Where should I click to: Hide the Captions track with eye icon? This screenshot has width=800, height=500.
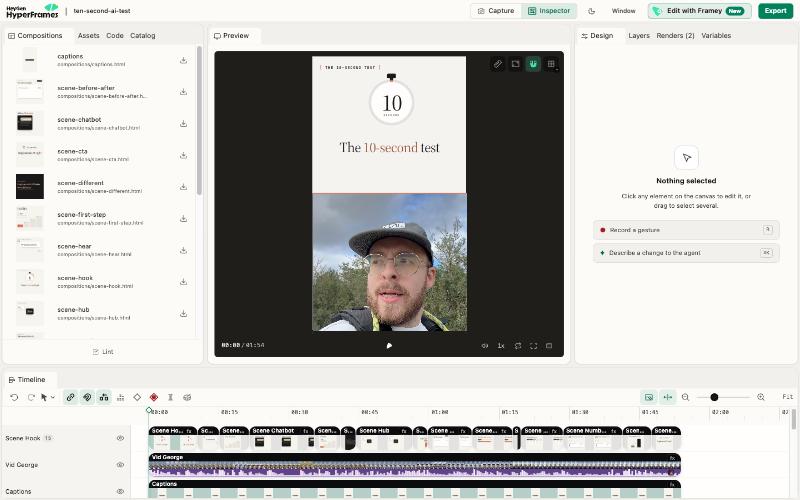pos(120,491)
